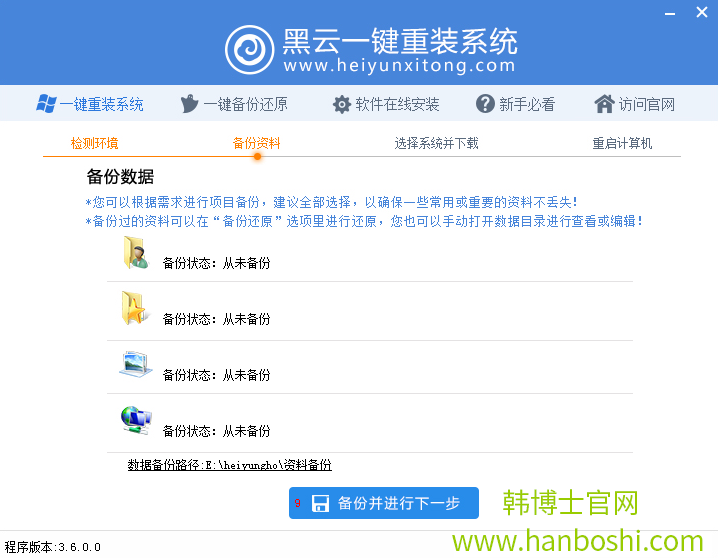Open the 一键重装系统 menu

[x=90, y=104]
